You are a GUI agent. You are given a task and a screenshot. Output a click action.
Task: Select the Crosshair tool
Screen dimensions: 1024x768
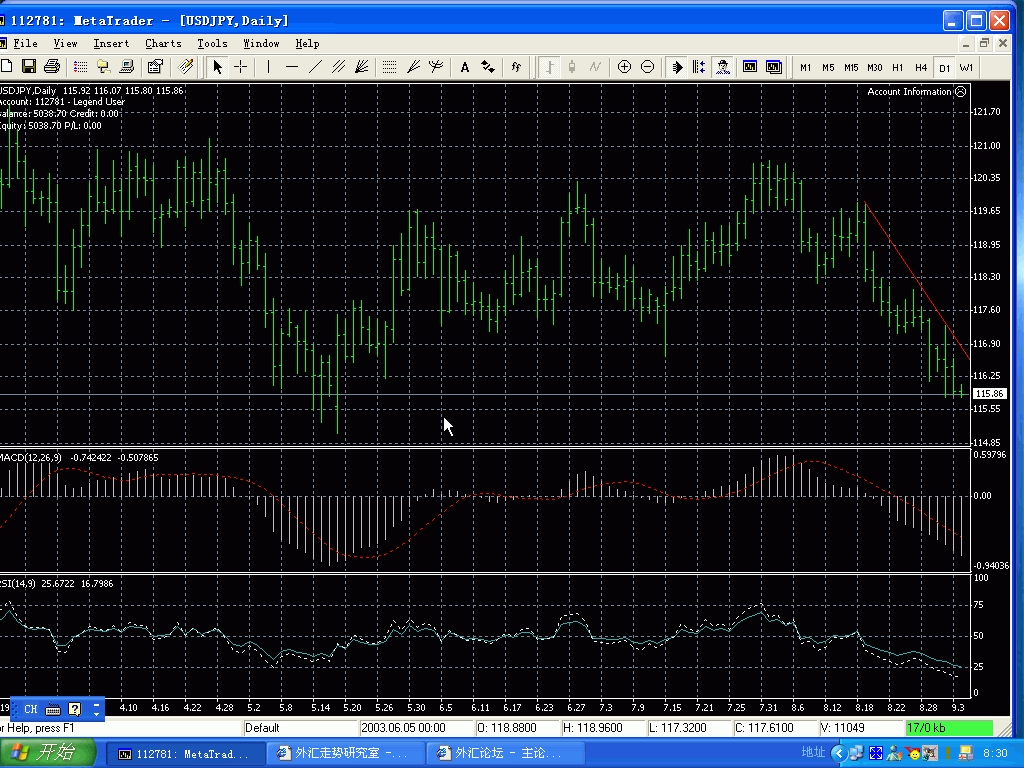point(240,67)
